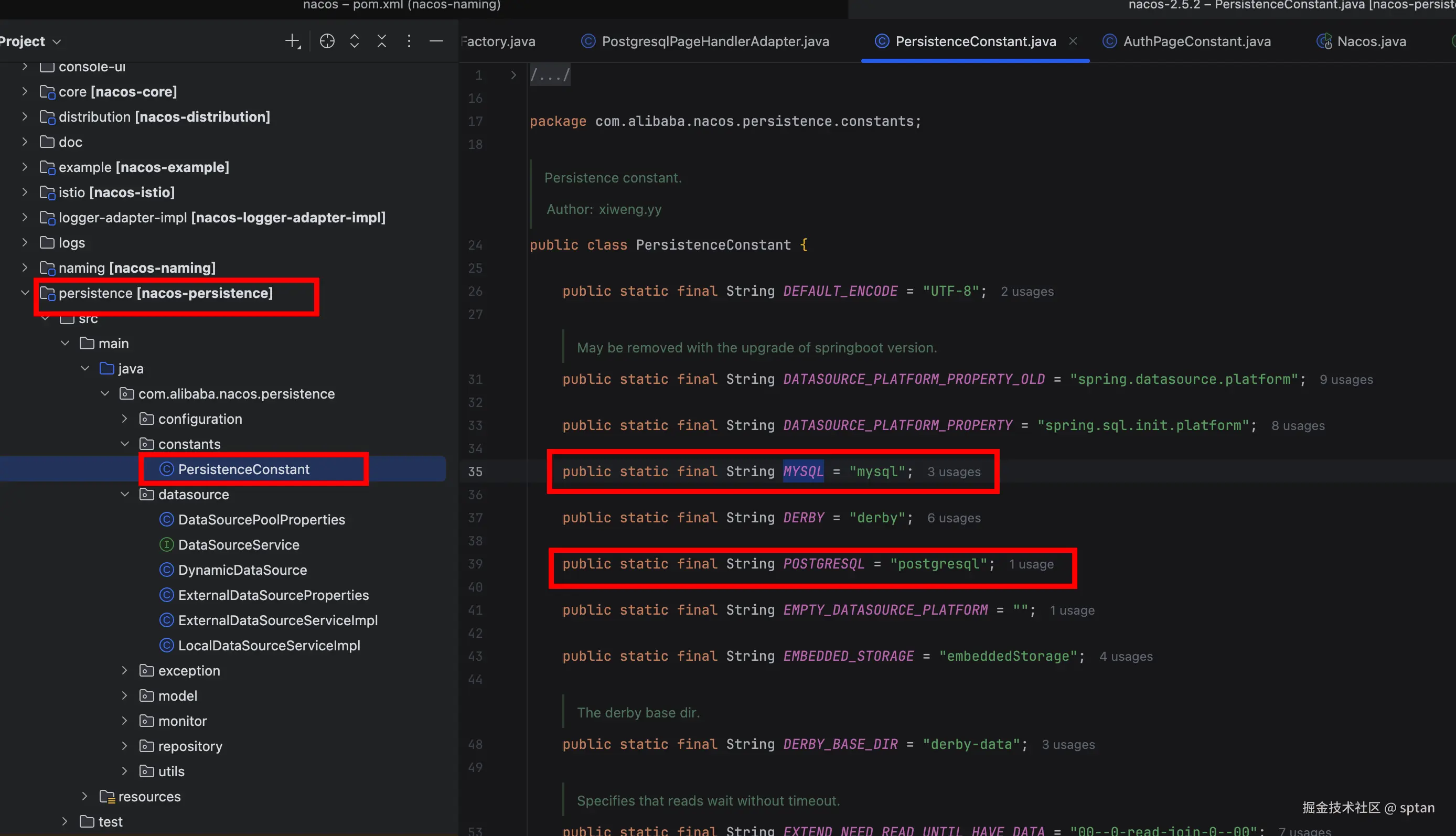Click the 3 usages hint for MYSQL
The width and height of the screenshot is (1456, 836).
(954, 472)
